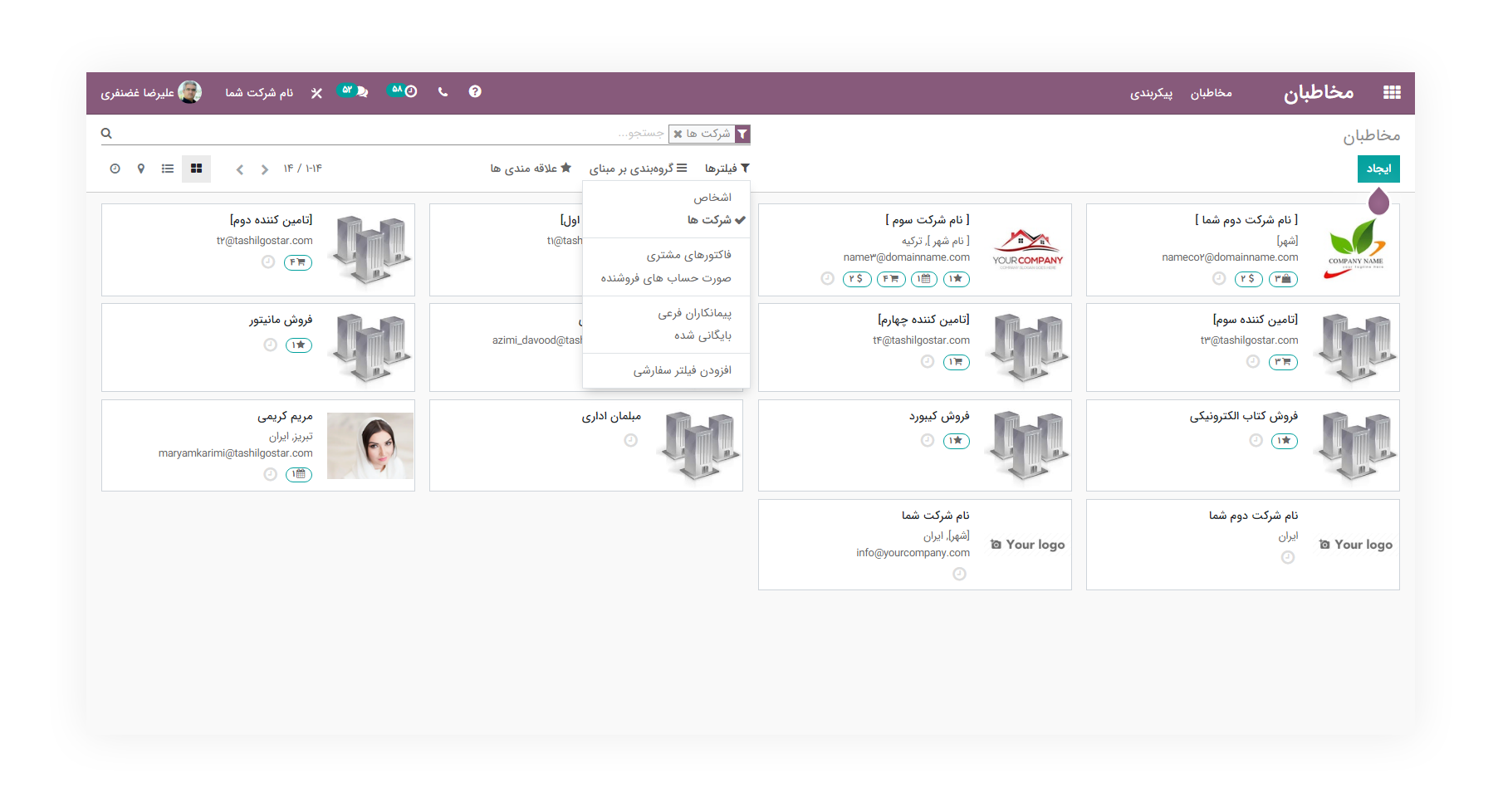Image resolution: width=1503 pixels, height=812 pixels.
Task: Select فاکتورهای مشتری in filter menu
Action: click(688, 255)
